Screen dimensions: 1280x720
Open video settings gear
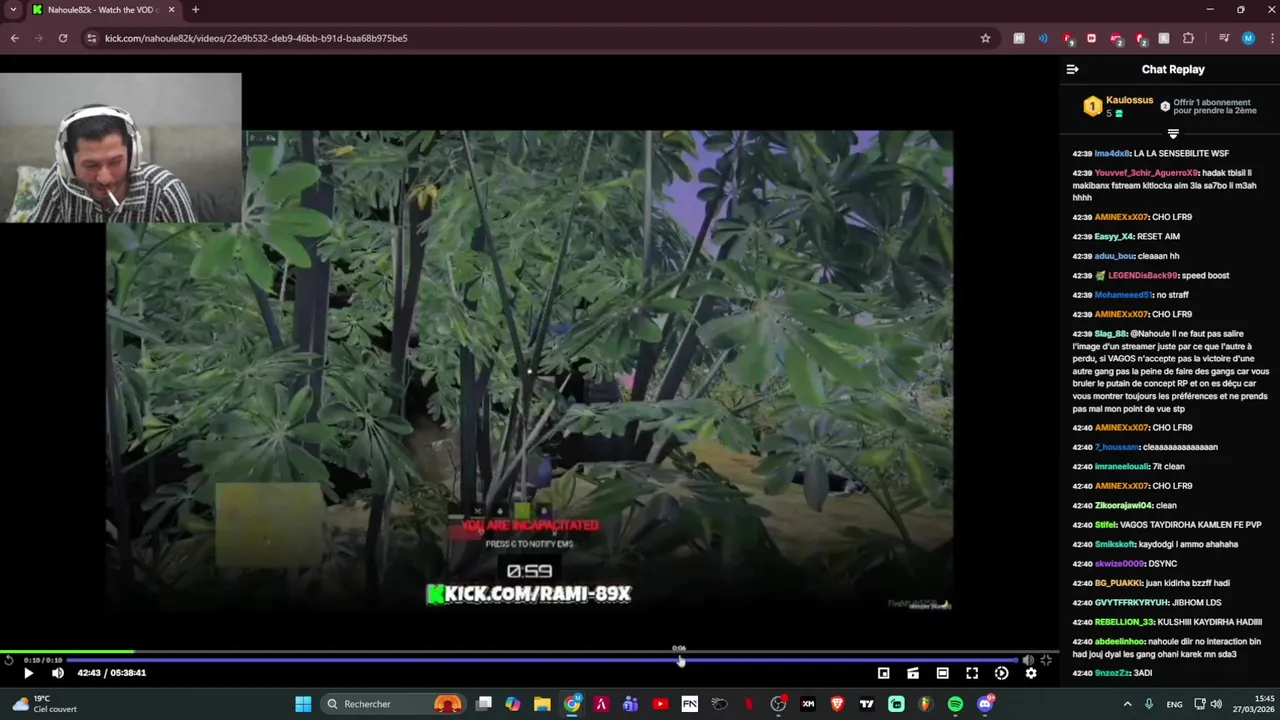[1031, 673]
